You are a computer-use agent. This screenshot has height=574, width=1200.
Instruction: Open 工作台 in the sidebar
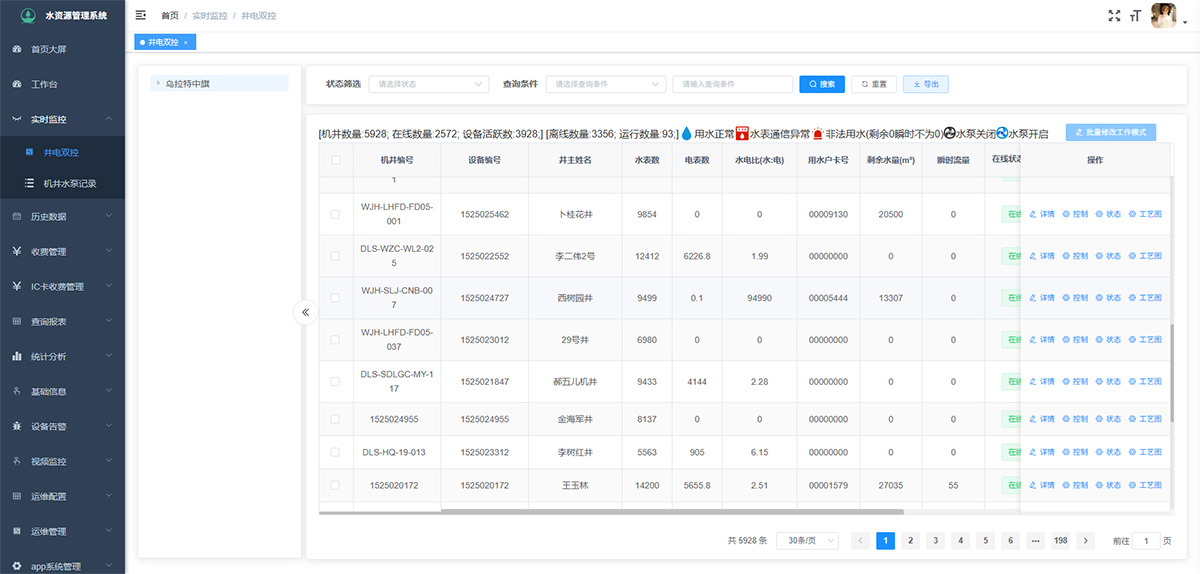point(45,84)
